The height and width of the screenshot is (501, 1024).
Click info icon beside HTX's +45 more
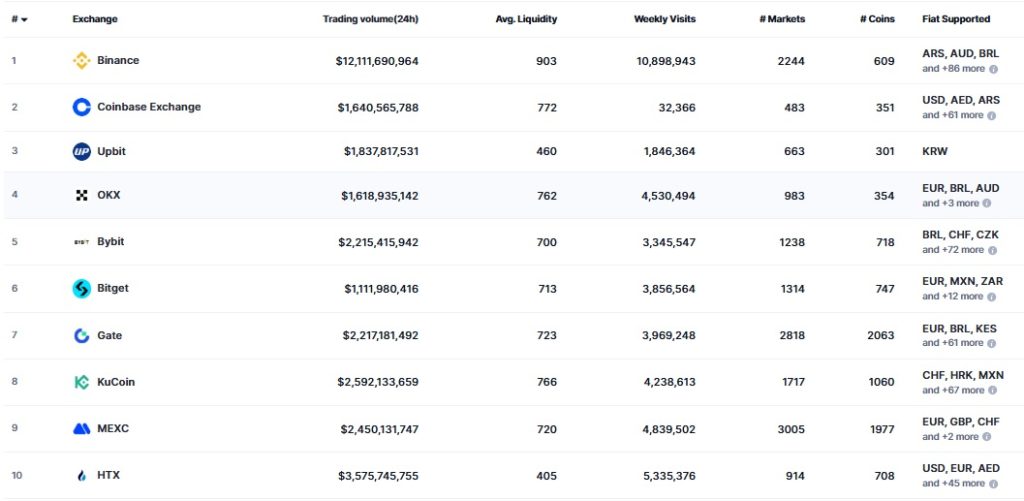pos(993,484)
